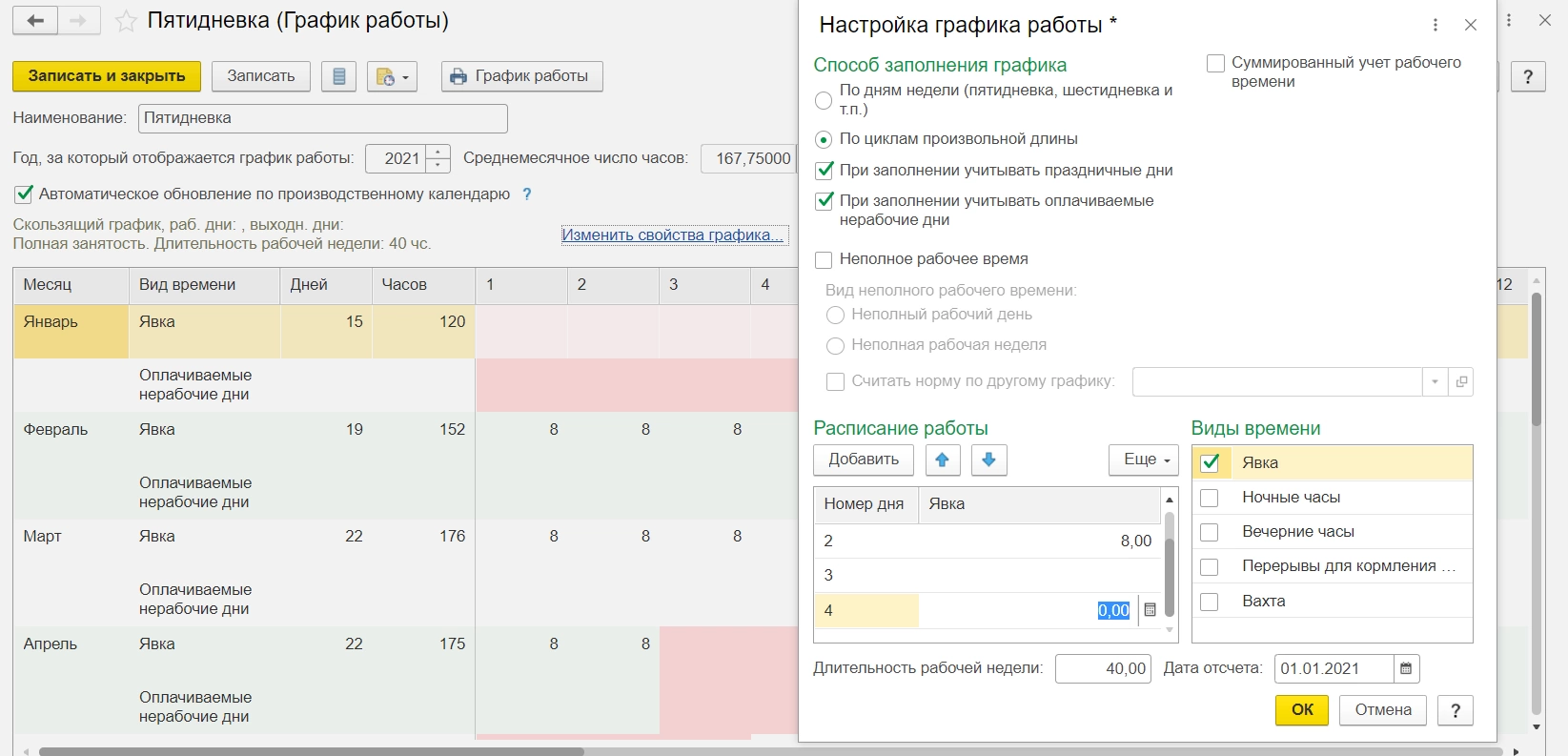Viewport: 1568px width, 756px height.
Task: Open the report list icon in toolbar
Action: tap(338, 76)
